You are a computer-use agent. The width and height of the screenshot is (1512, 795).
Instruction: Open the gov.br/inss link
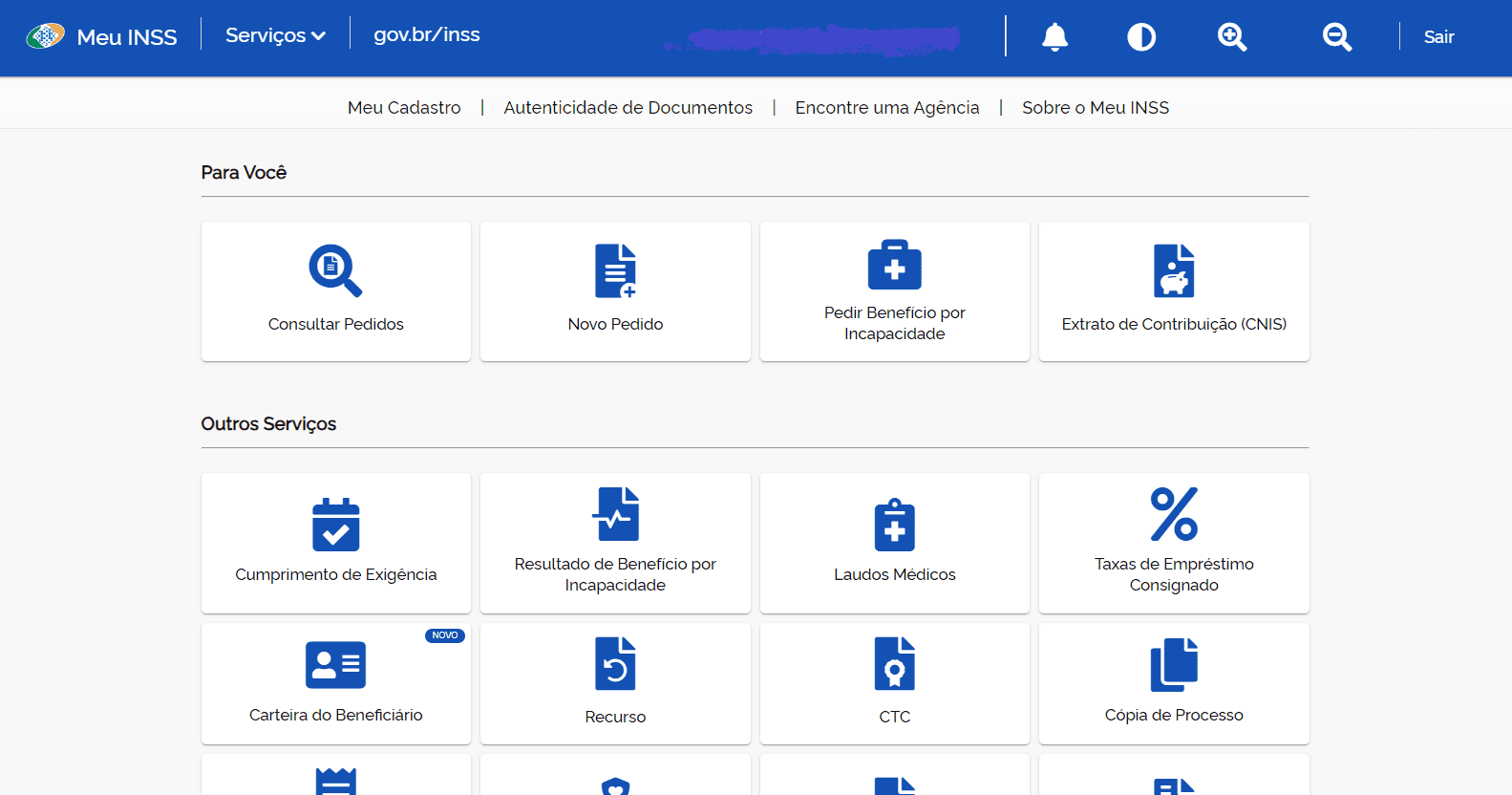click(x=427, y=34)
